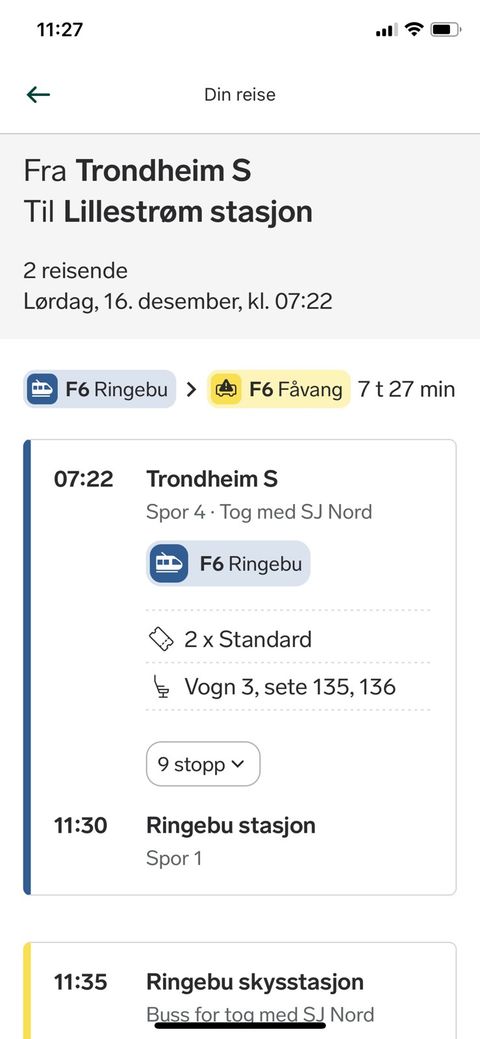
Task: Tap the ticket icon beside 2 x Standard
Action: (162, 639)
